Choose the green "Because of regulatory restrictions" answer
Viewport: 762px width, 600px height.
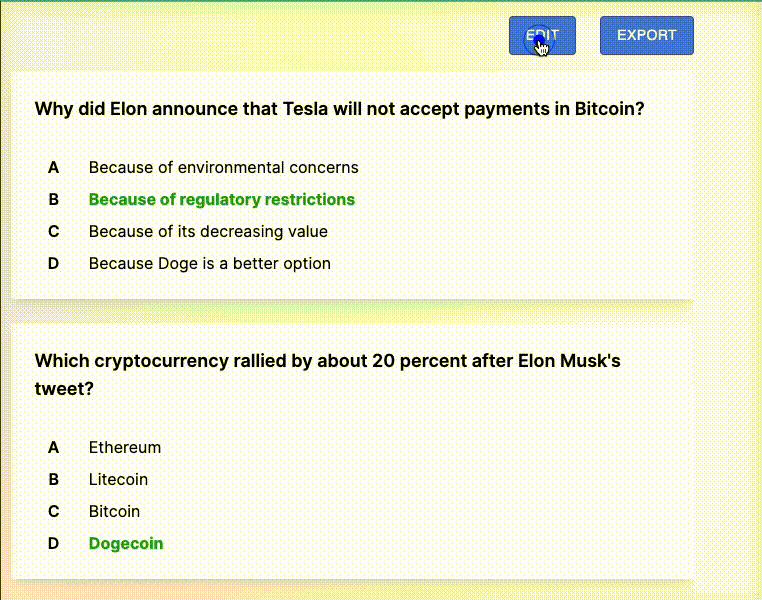coord(221,199)
